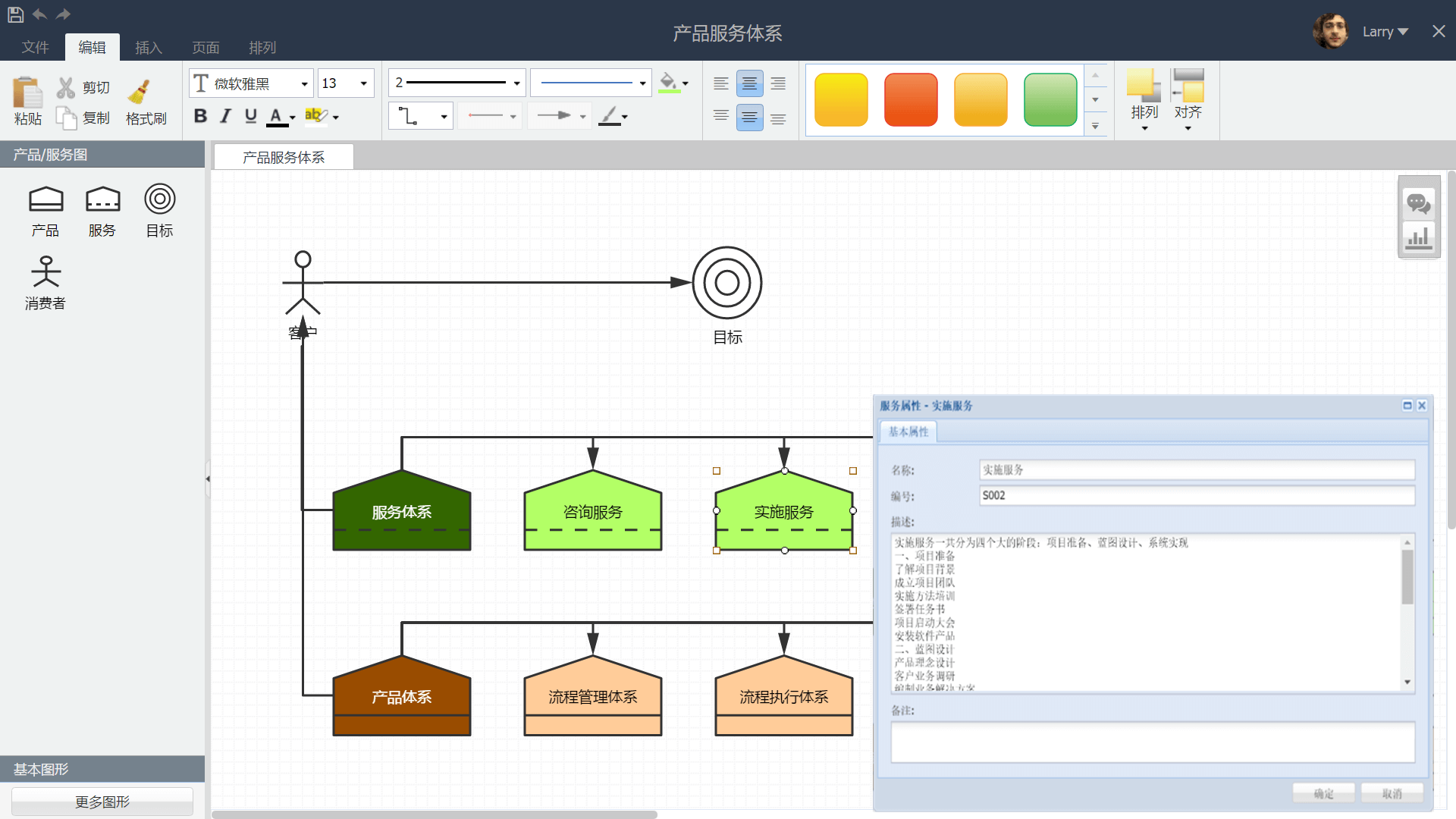This screenshot has width=1456, height=819.
Task: Select the Target concentric circles shape
Action: [159, 199]
